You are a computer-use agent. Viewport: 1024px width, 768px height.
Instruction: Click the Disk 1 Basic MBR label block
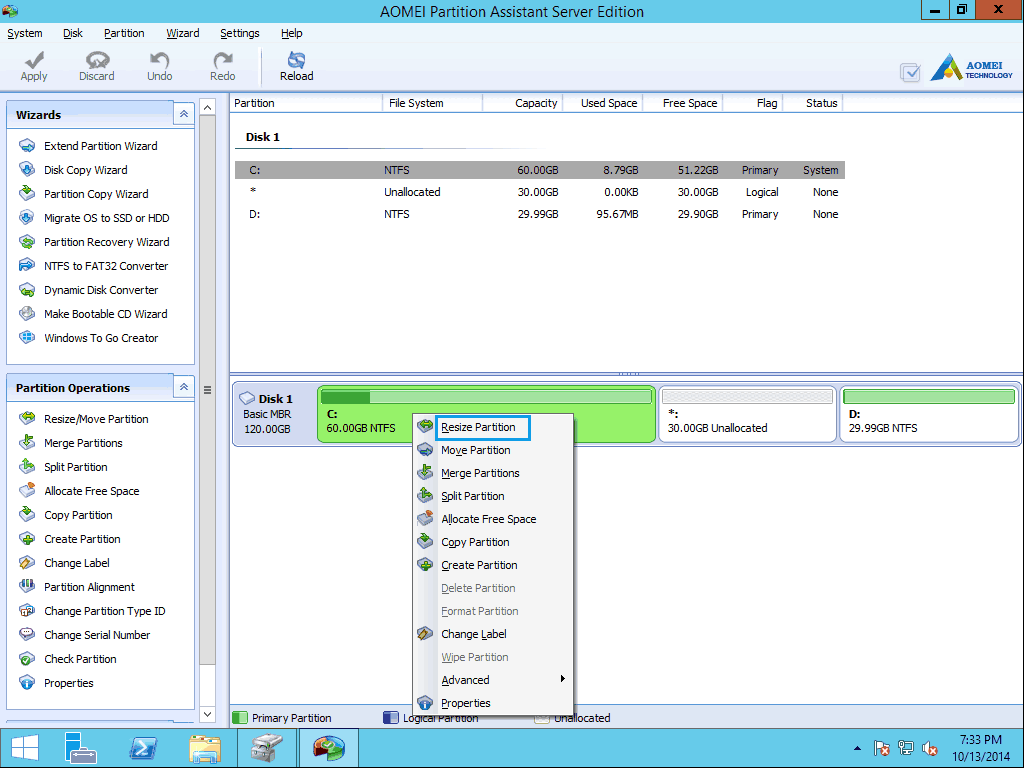click(275, 414)
